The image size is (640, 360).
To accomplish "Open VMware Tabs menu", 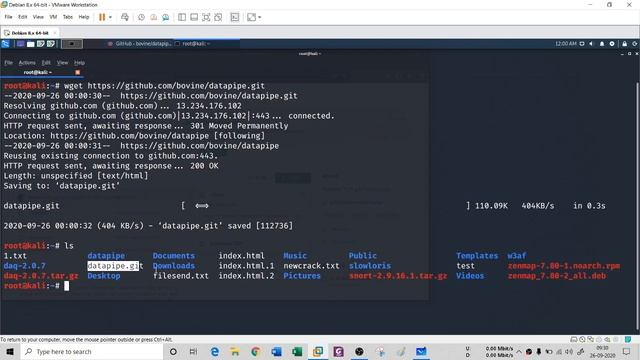I will coord(68,17).
